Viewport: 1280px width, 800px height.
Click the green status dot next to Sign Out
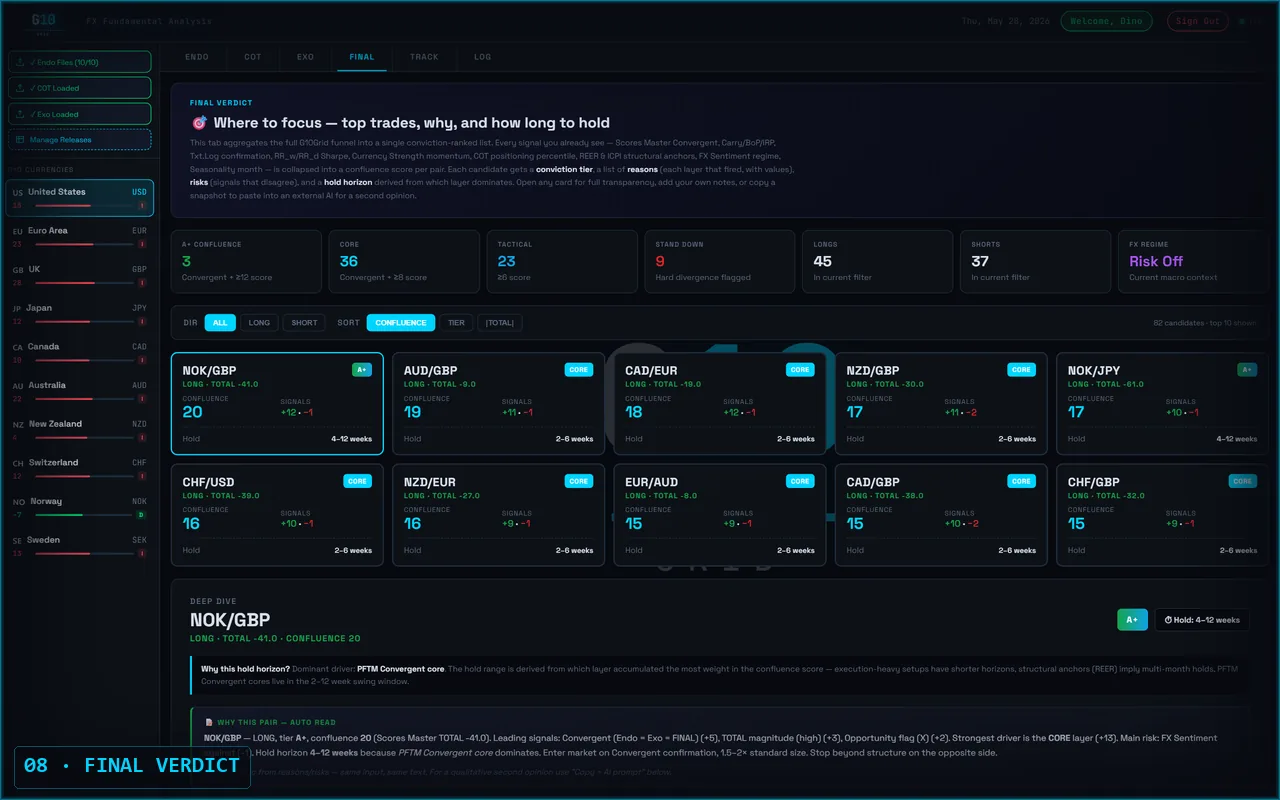point(1242,21)
